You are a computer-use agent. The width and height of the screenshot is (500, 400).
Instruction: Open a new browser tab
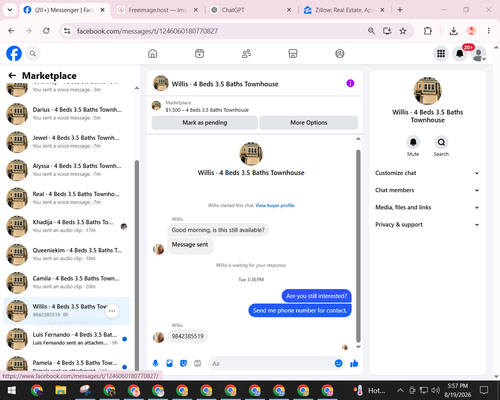(400, 10)
